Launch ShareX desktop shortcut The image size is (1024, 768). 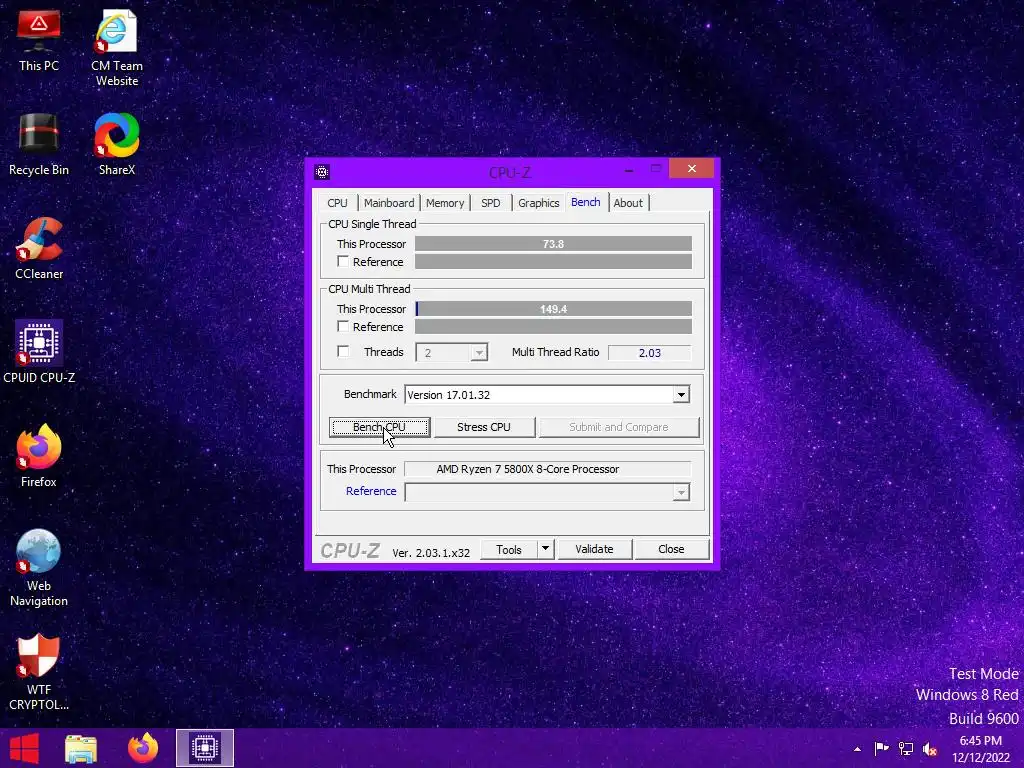(x=116, y=144)
